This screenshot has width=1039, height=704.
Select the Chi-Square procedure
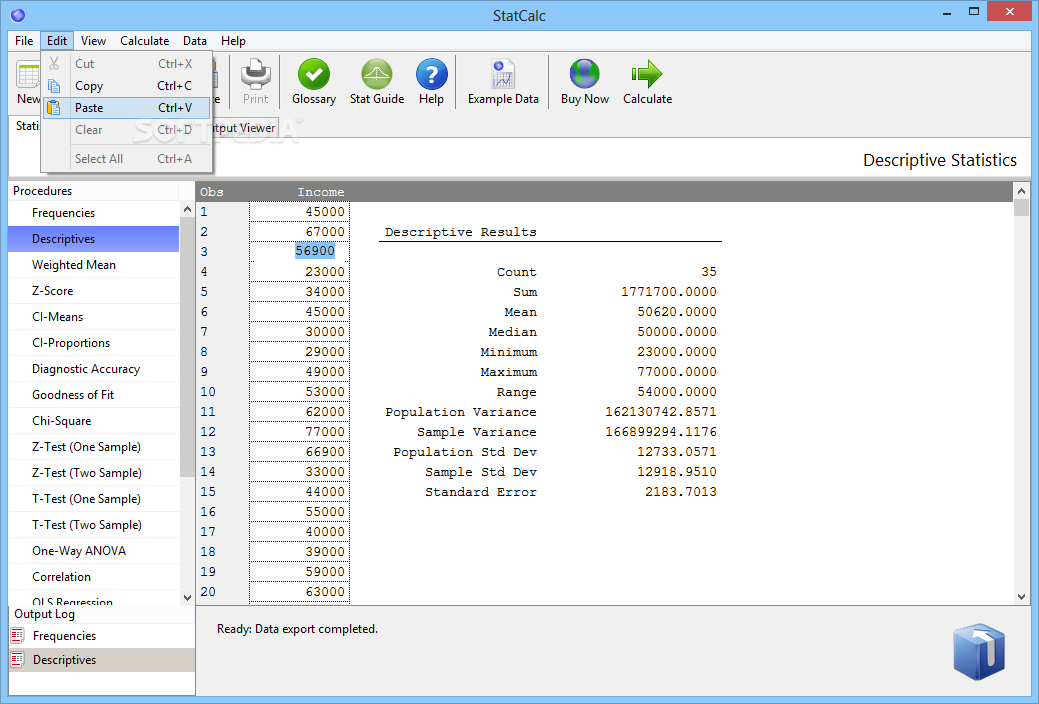point(93,421)
